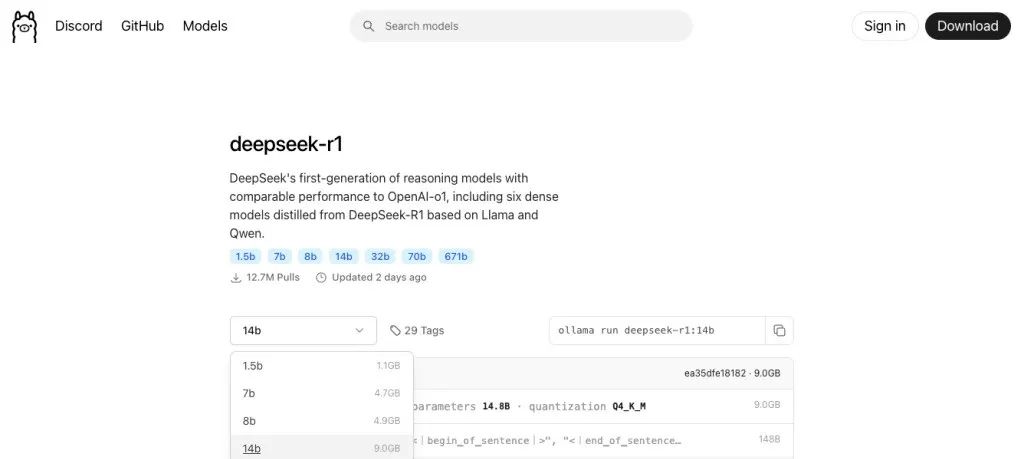Click the deepseek-r1 page title

coord(286,144)
